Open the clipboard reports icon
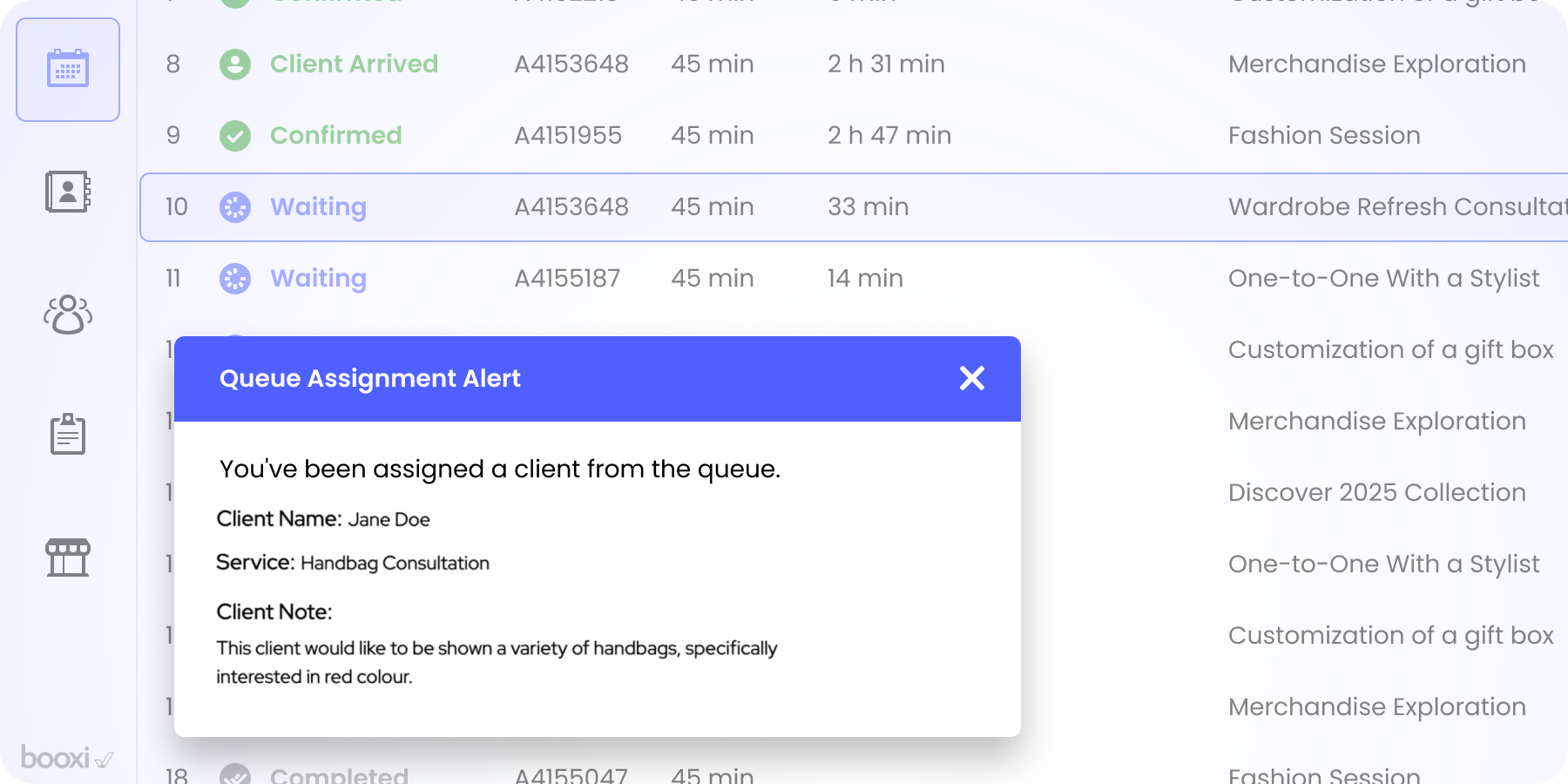The image size is (1568, 784). (x=68, y=434)
